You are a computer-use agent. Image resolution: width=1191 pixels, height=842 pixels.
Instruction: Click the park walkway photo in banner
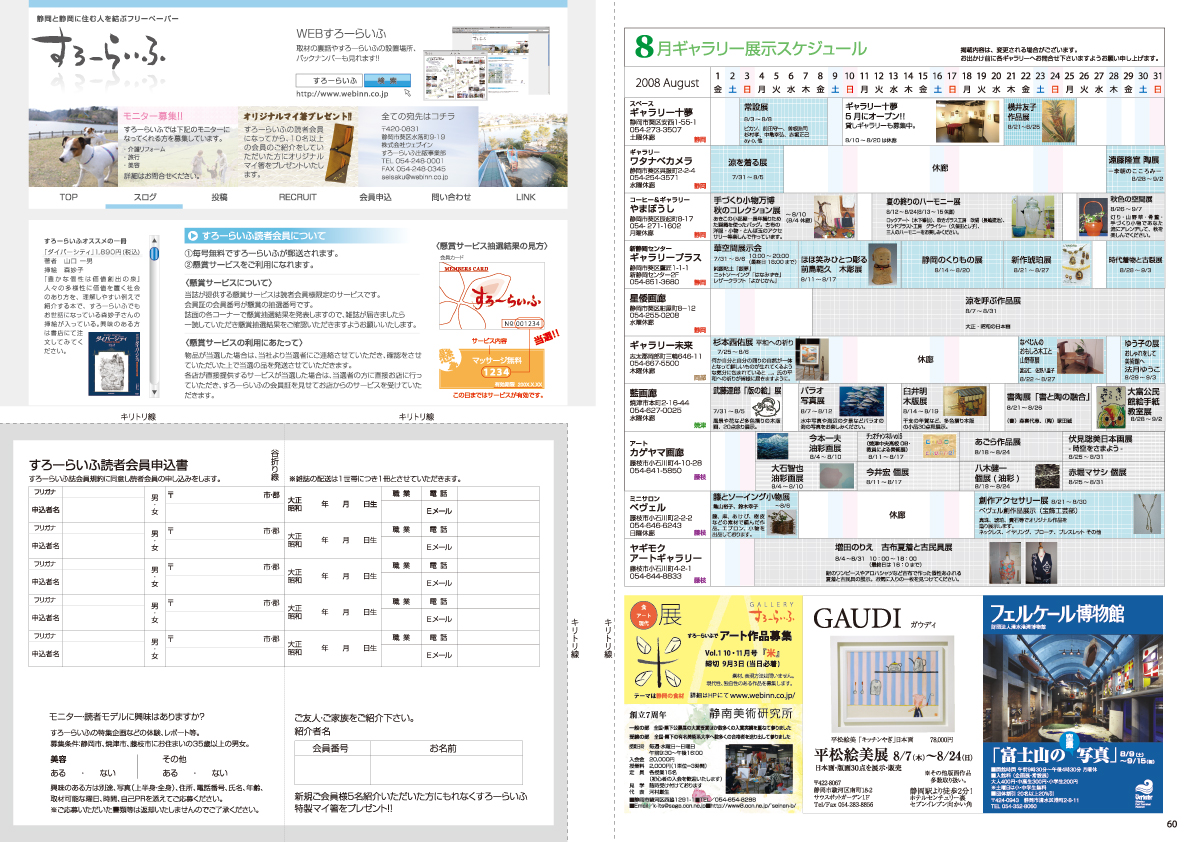tap(523, 147)
